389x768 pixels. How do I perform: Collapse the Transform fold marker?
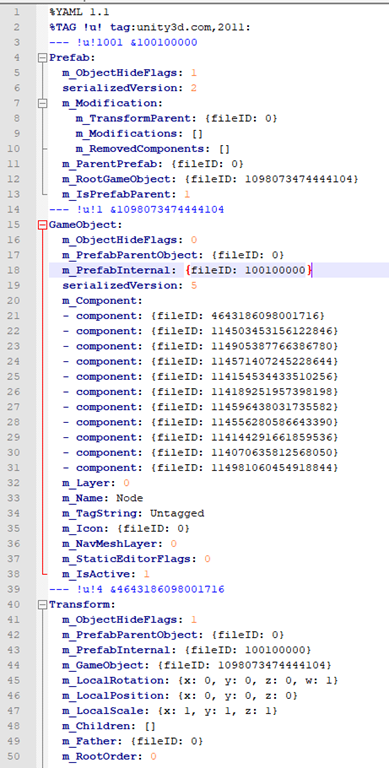coord(43,604)
